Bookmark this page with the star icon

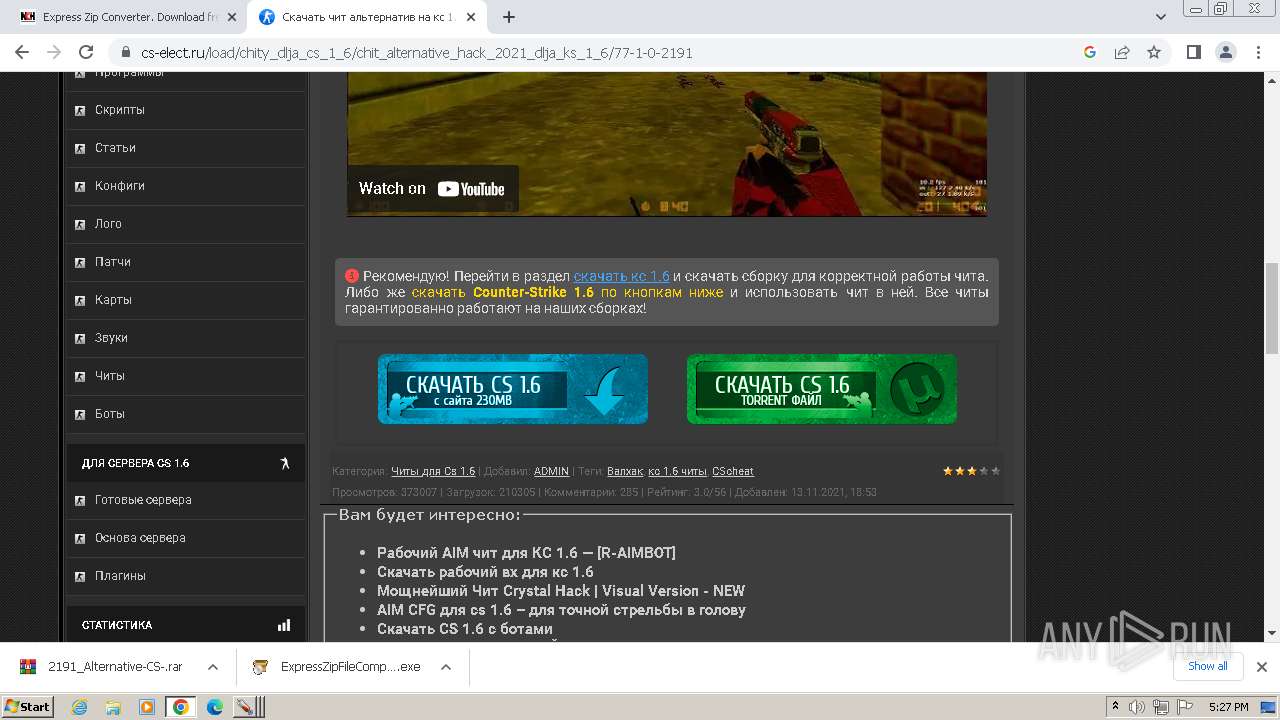click(1154, 52)
